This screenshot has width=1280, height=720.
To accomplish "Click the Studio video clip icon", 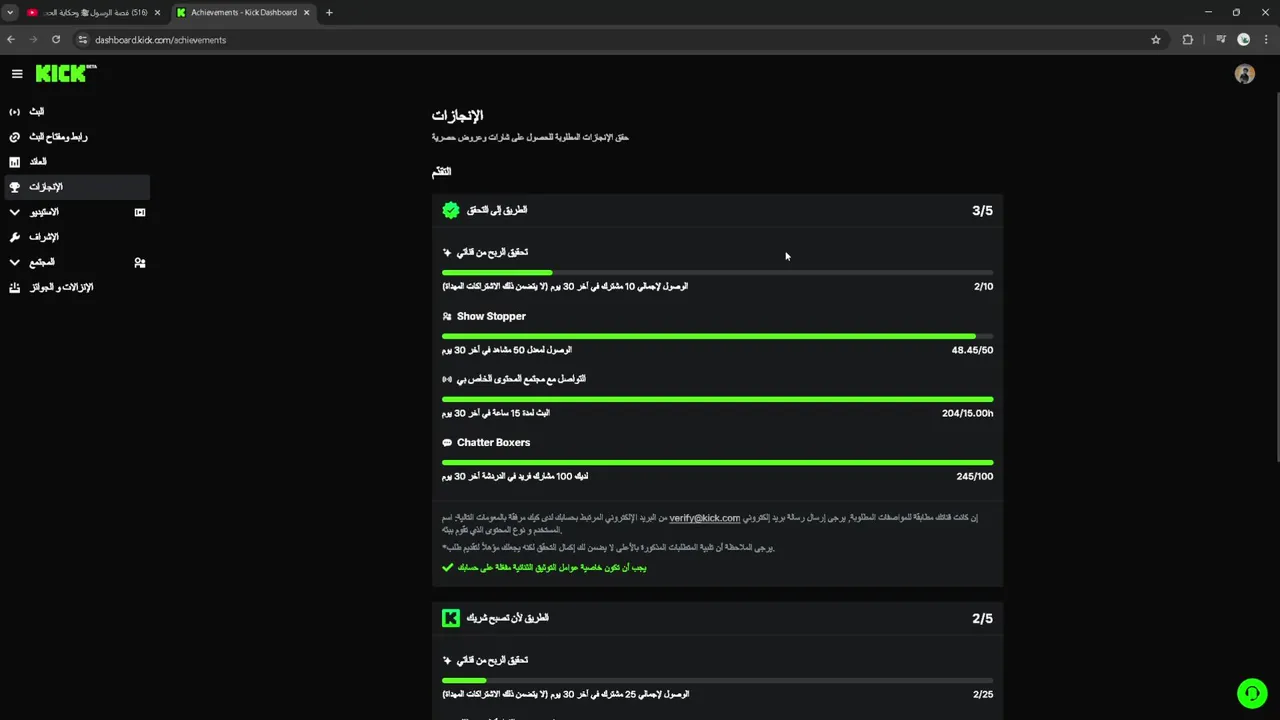I will (x=140, y=212).
